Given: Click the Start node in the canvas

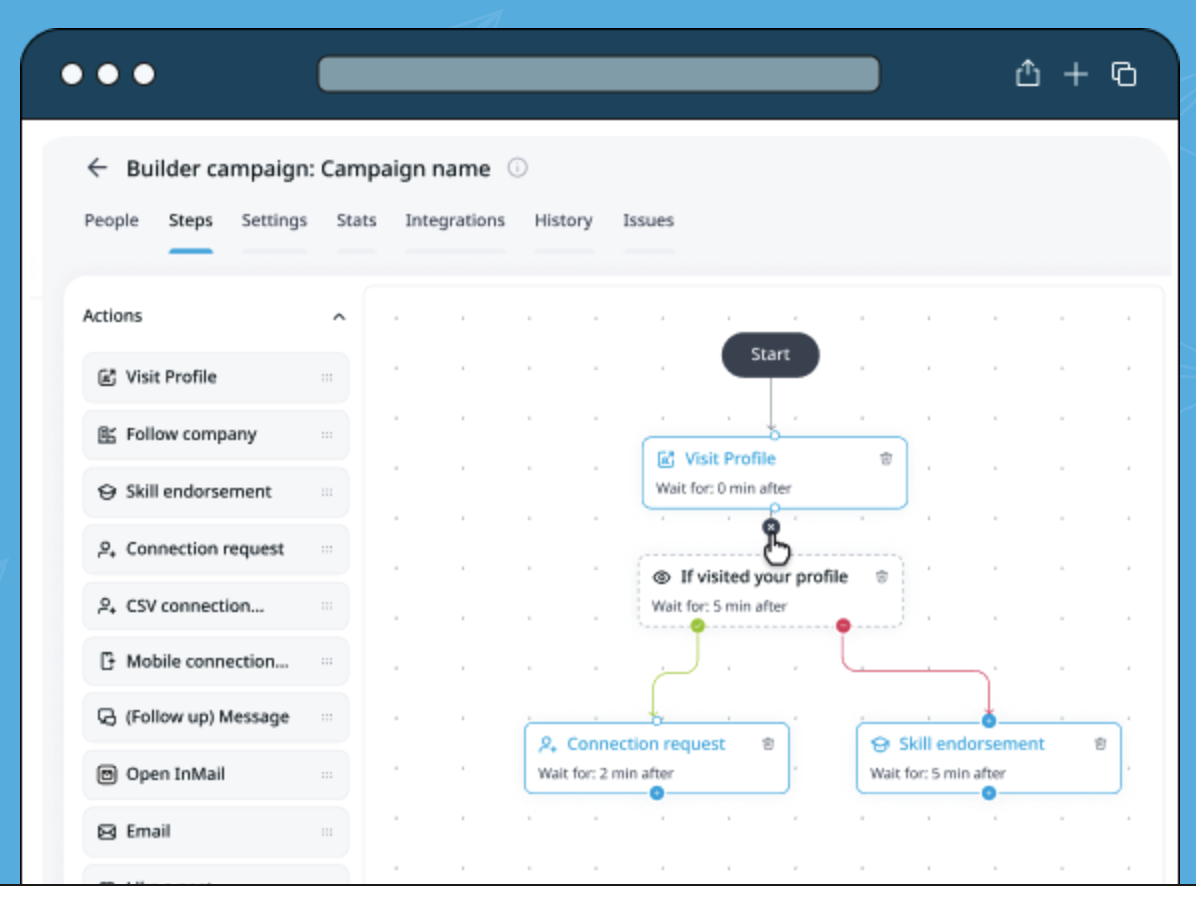Looking at the screenshot, I should point(770,355).
